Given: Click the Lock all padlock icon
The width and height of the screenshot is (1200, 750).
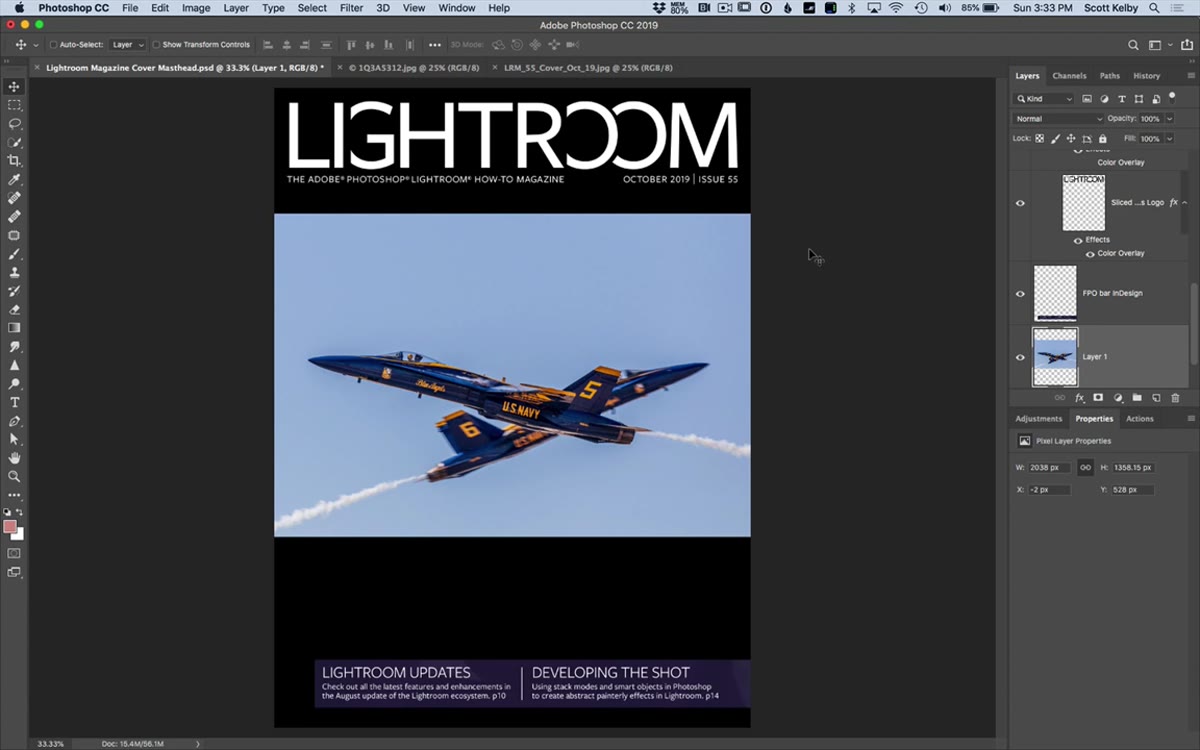Looking at the screenshot, I should click(x=1103, y=139).
